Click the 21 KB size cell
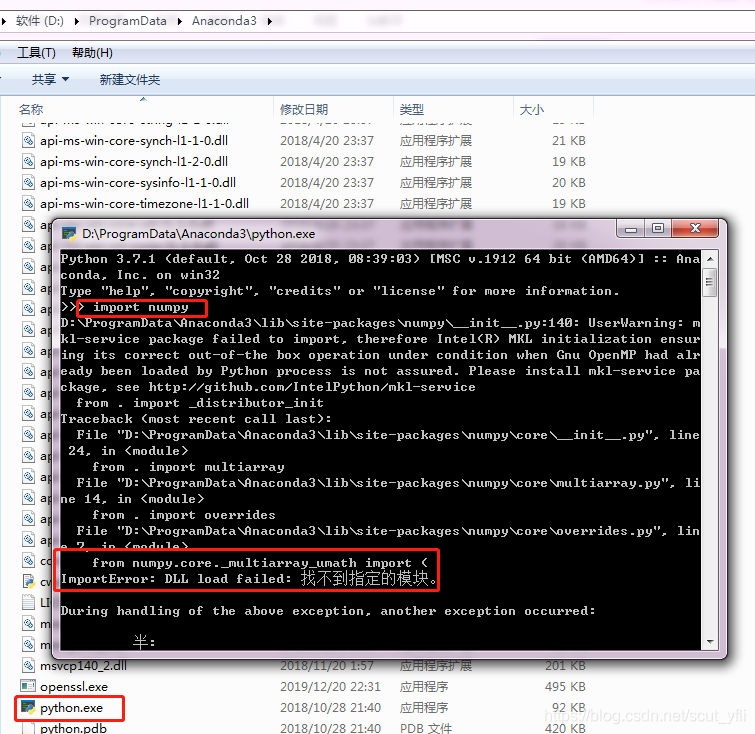Viewport: 755px width, 734px height. (569, 141)
